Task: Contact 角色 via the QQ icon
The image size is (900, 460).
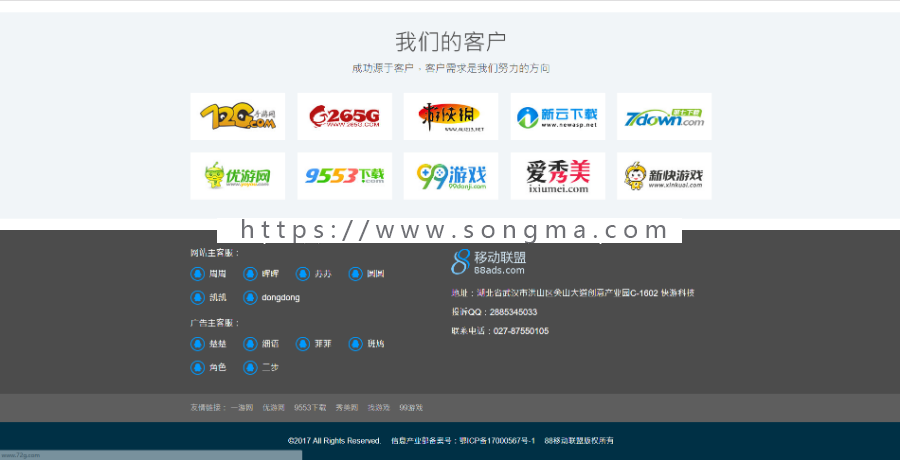Action: (197, 368)
